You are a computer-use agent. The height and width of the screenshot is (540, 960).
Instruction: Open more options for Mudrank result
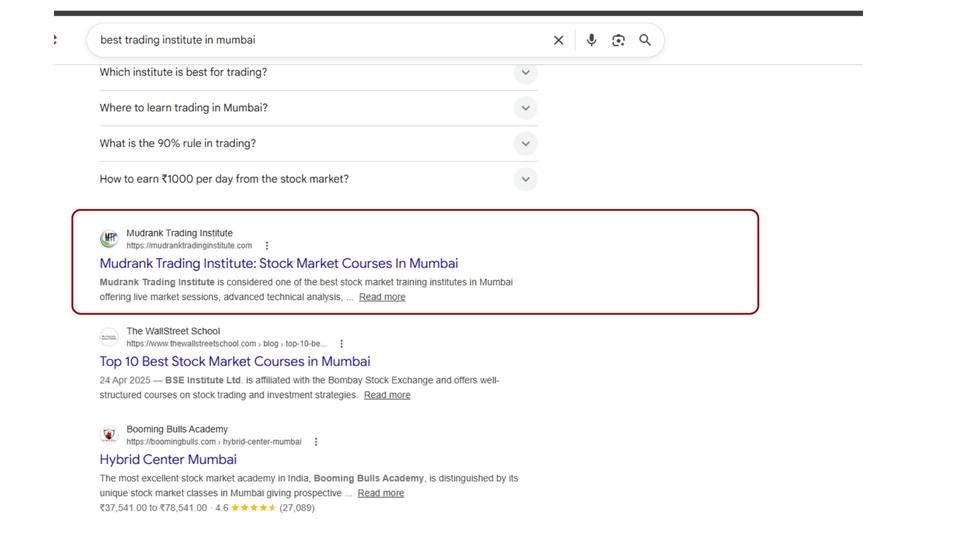coord(266,246)
